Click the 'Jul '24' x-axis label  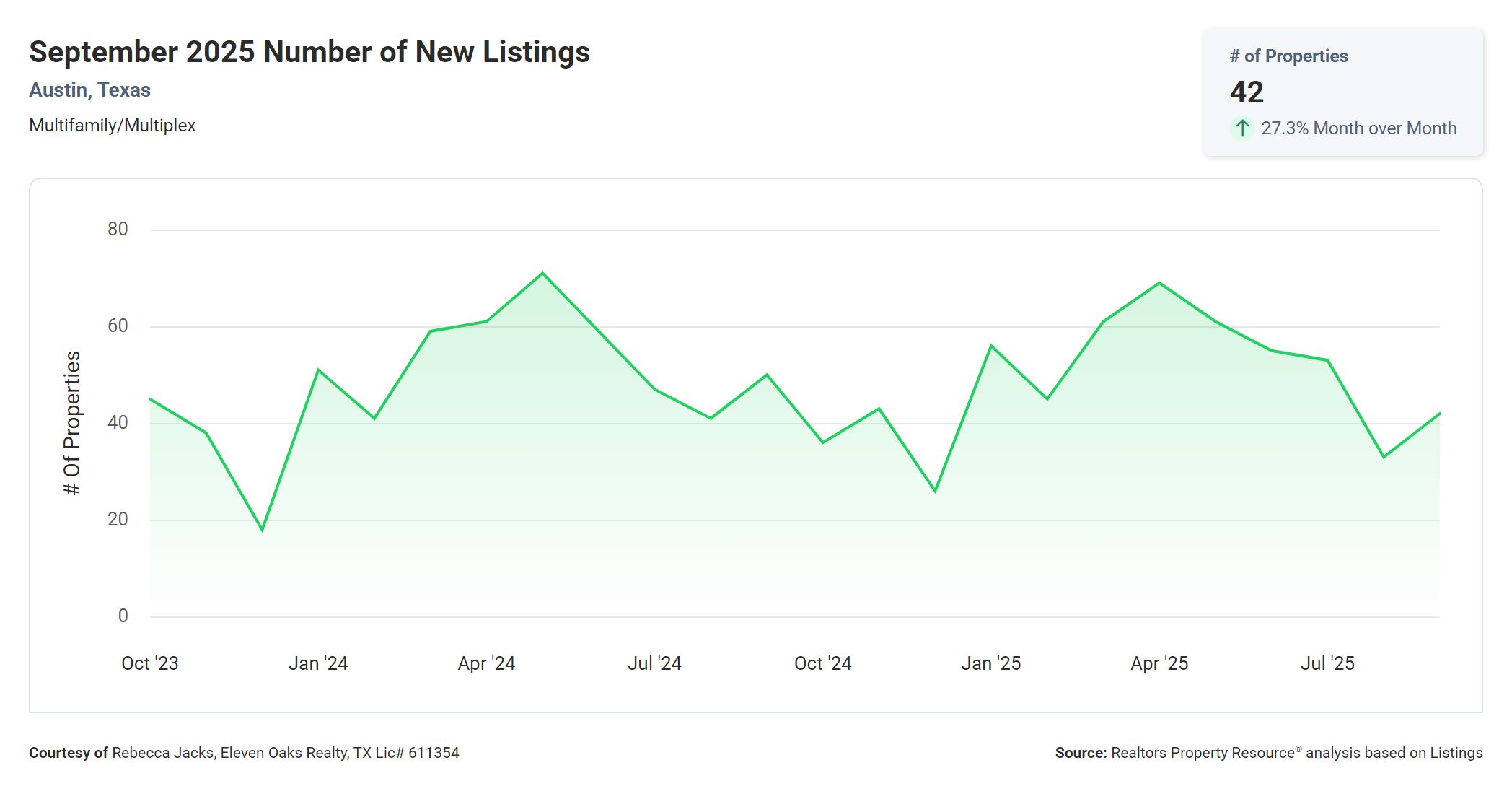pos(654,663)
